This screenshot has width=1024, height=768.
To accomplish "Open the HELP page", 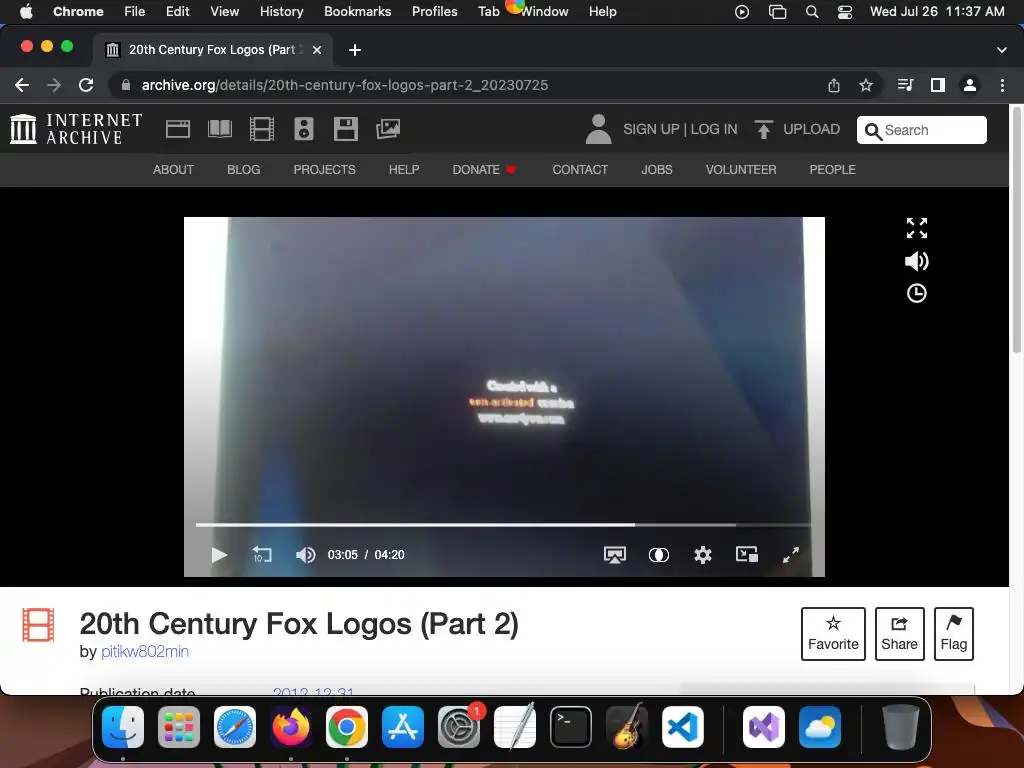I will pyautogui.click(x=404, y=170).
